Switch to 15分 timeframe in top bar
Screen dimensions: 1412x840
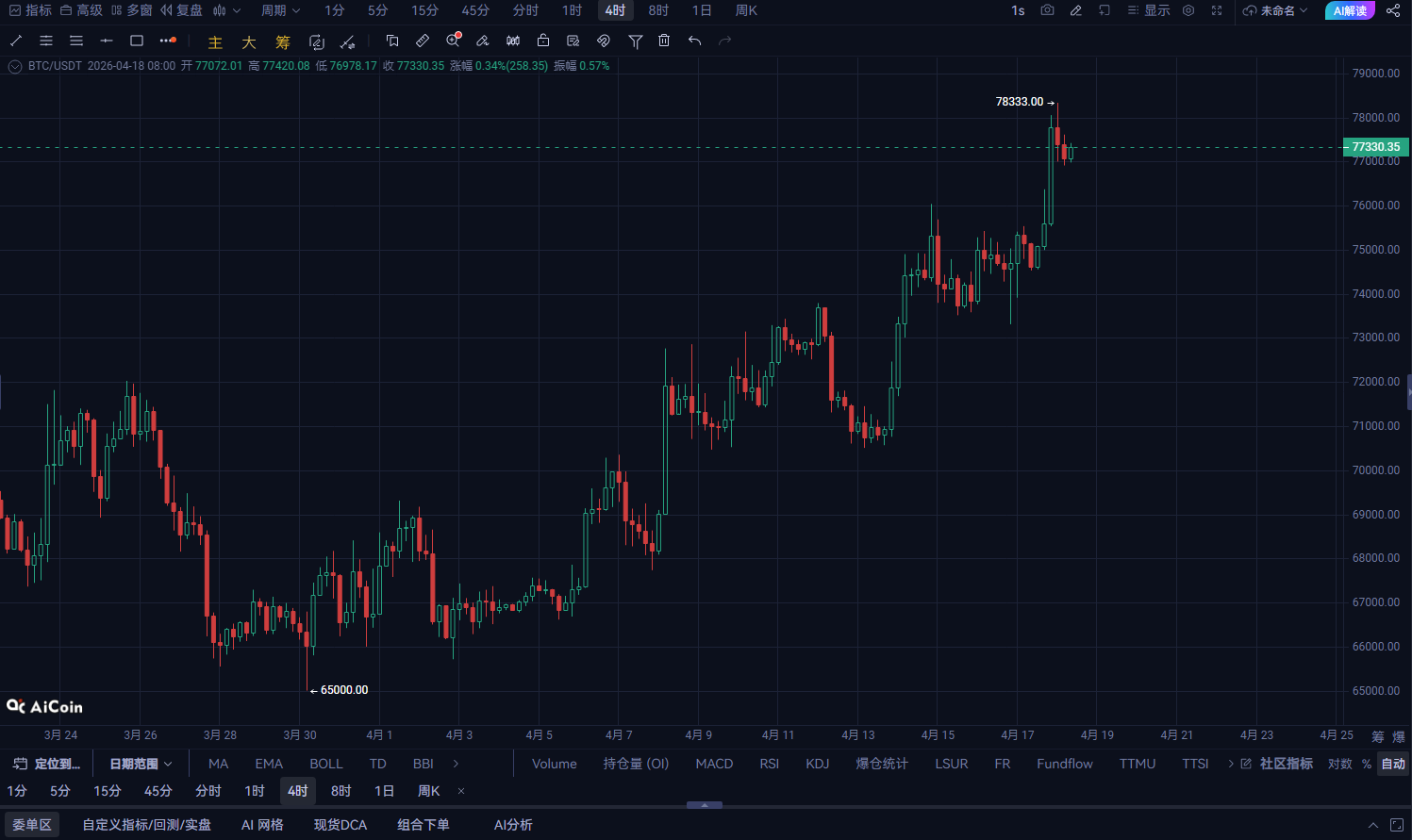point(425,10)
